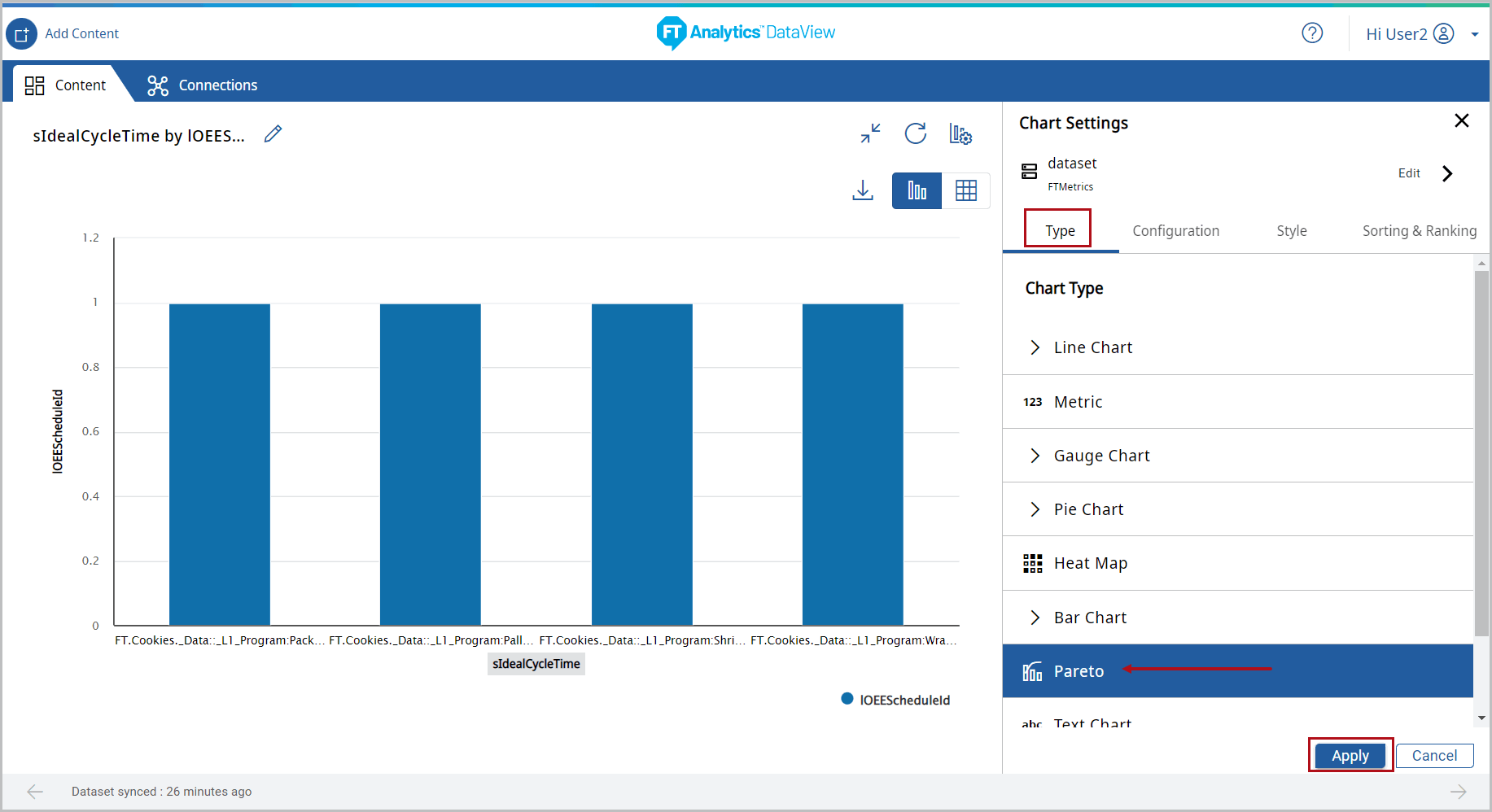
Task: Click the user profile avatar icon
Action: [x=1443, y=33]
